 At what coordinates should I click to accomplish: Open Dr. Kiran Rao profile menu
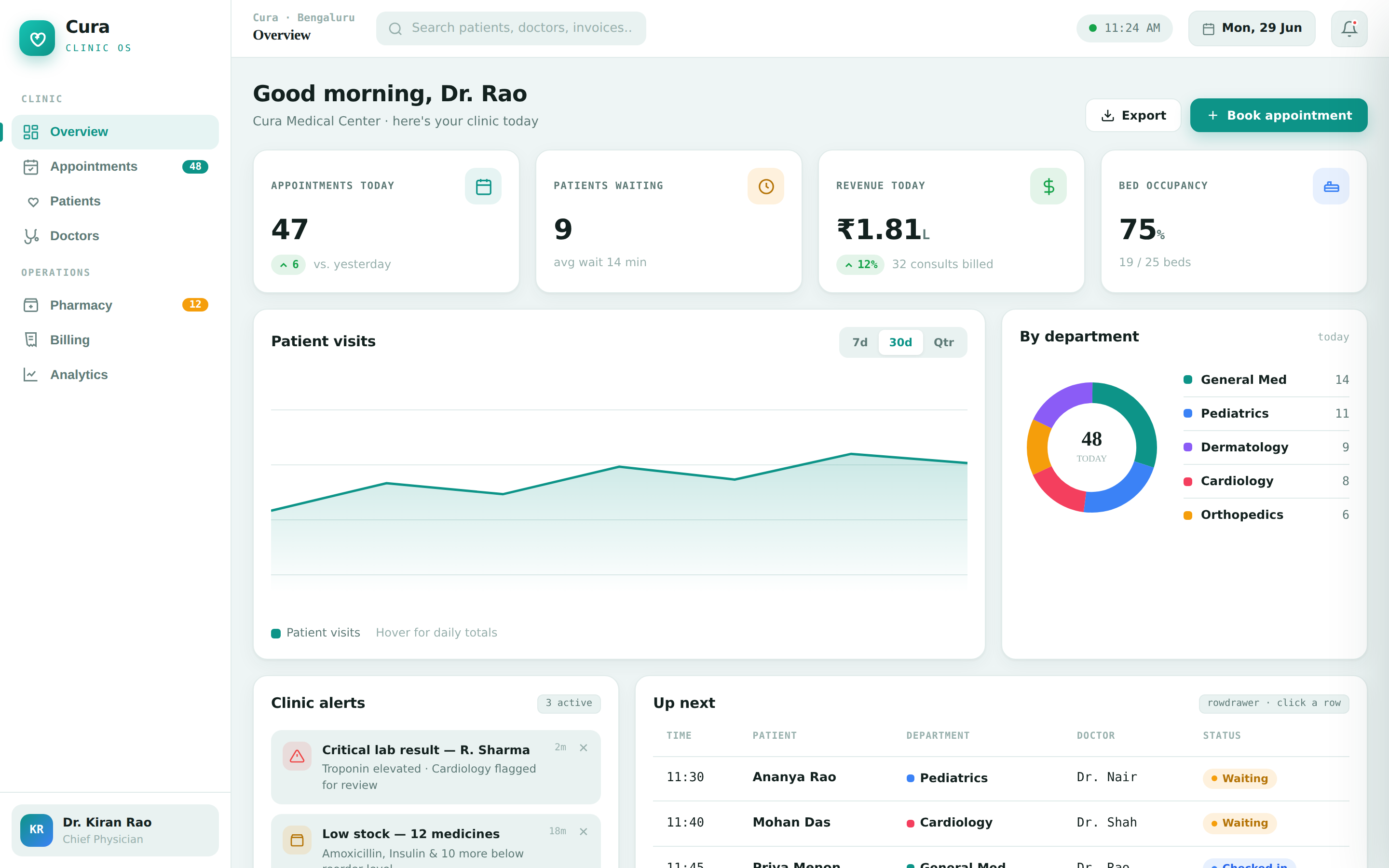pyautogui.click(x=115, y=830)
